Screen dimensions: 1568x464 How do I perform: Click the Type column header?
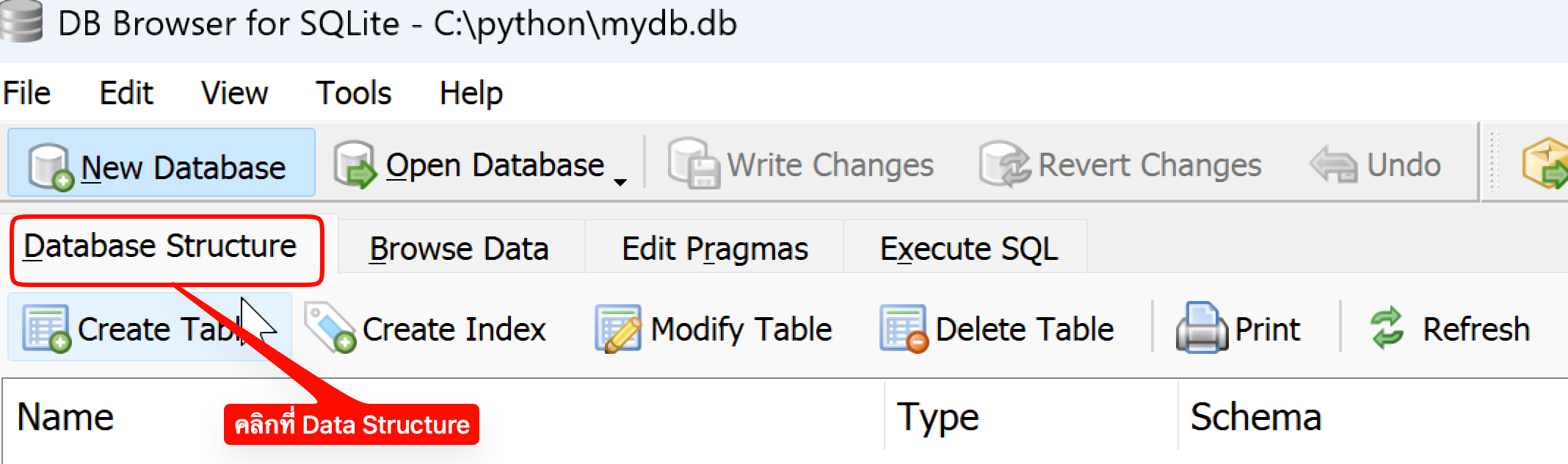(937, 417)
